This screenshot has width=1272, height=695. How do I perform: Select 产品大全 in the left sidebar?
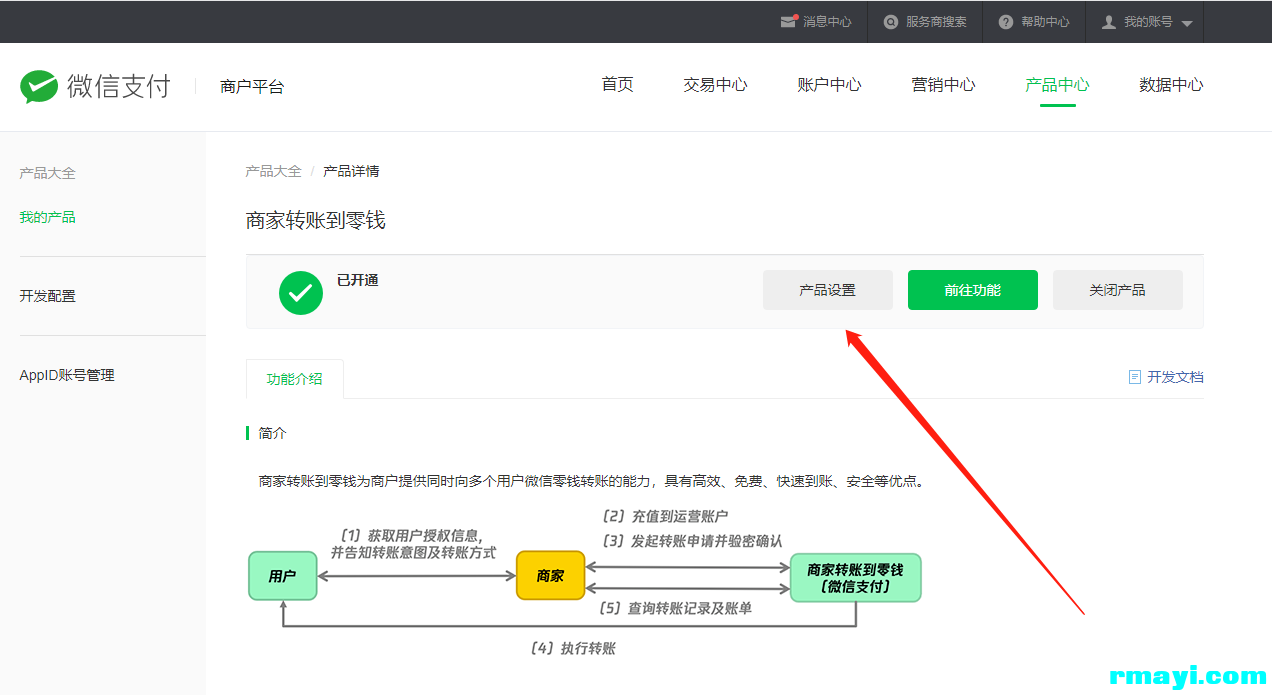coord(48,173)
